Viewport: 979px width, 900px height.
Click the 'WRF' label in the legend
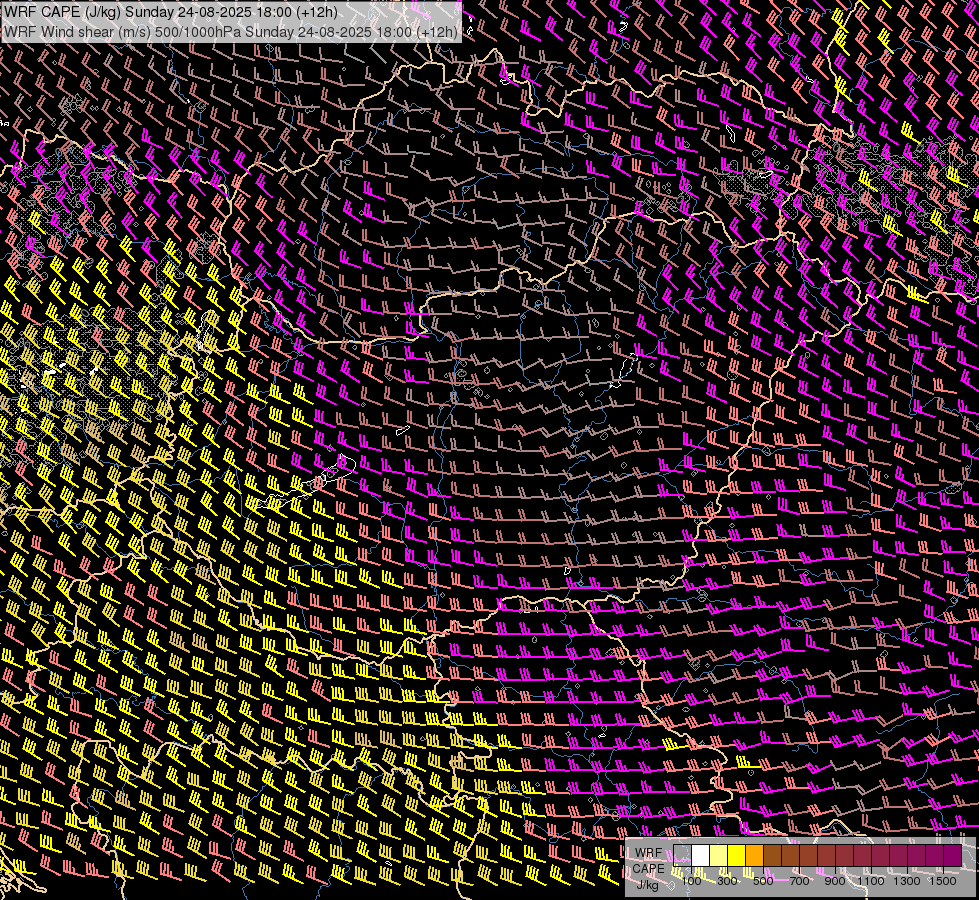click(648, 853)
